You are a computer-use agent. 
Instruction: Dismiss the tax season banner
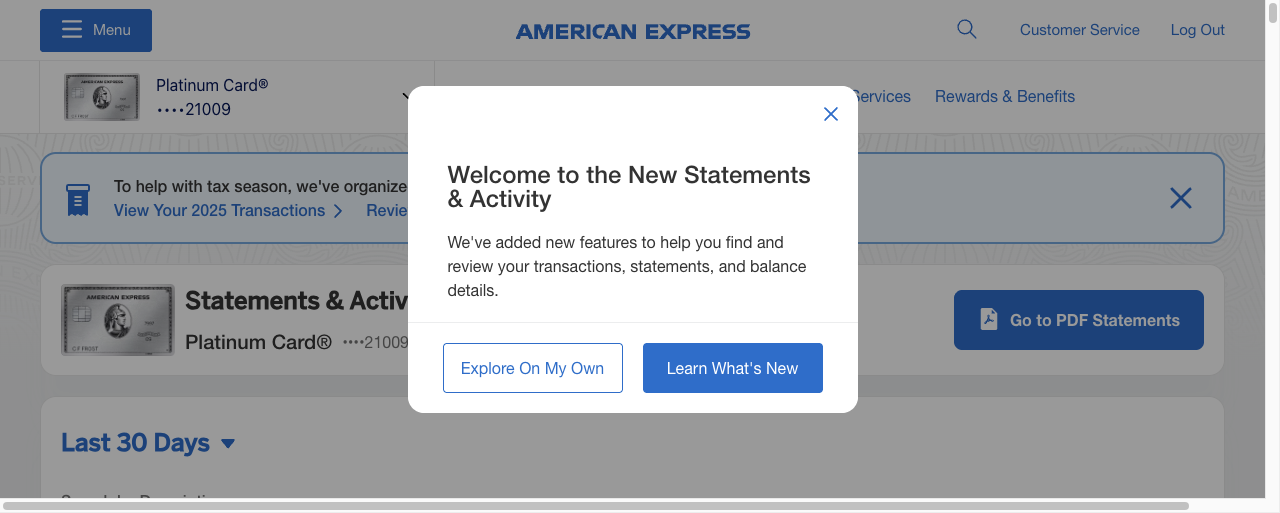(x=1180, y=198)
